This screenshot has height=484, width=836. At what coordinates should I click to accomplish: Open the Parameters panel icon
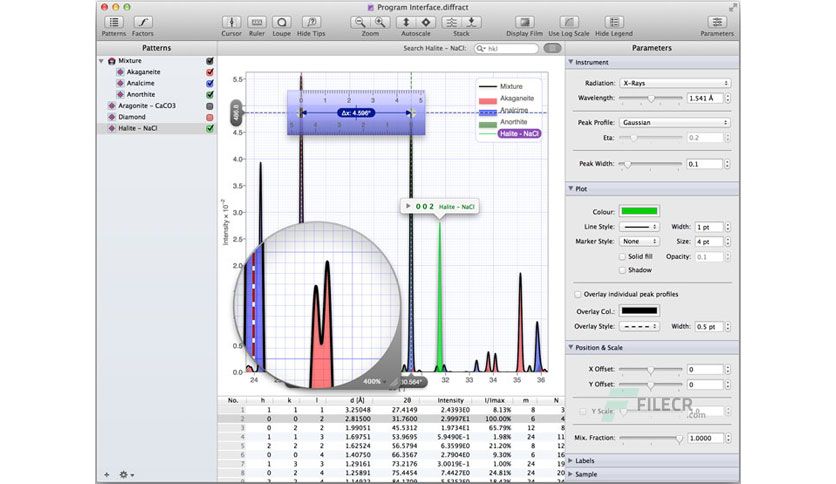[717, 22]
